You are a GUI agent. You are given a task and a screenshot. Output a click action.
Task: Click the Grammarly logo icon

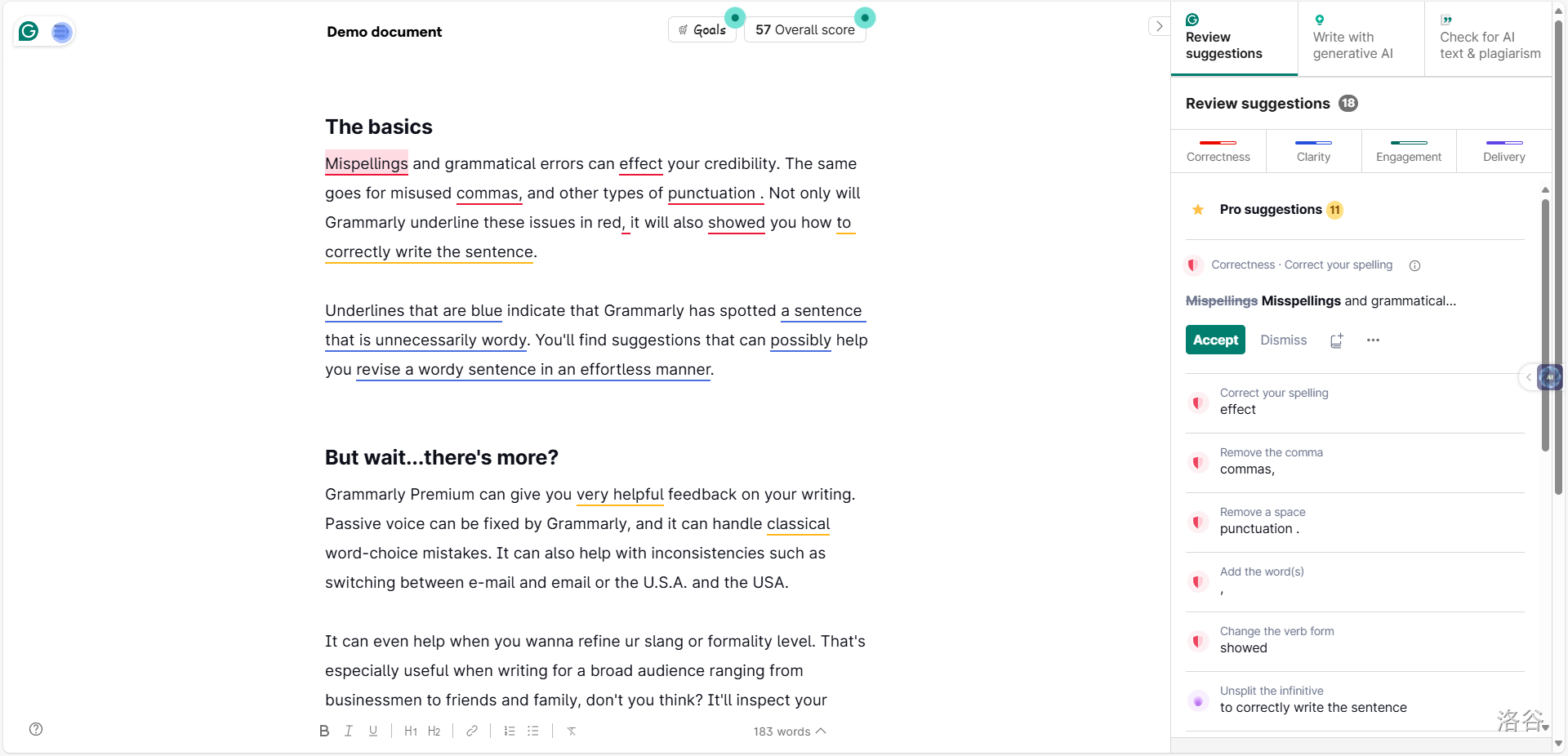(x=29, y=32)
